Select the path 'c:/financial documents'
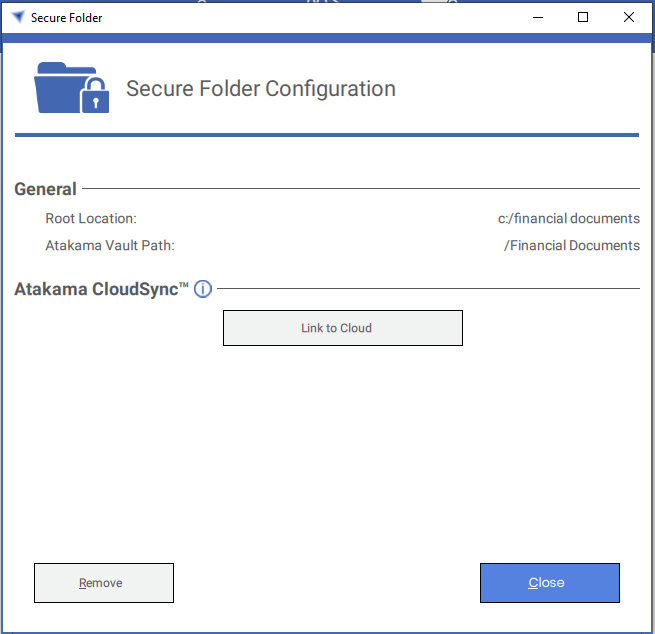This screenshot has width=655, height=634. click(x=569, y=218)
